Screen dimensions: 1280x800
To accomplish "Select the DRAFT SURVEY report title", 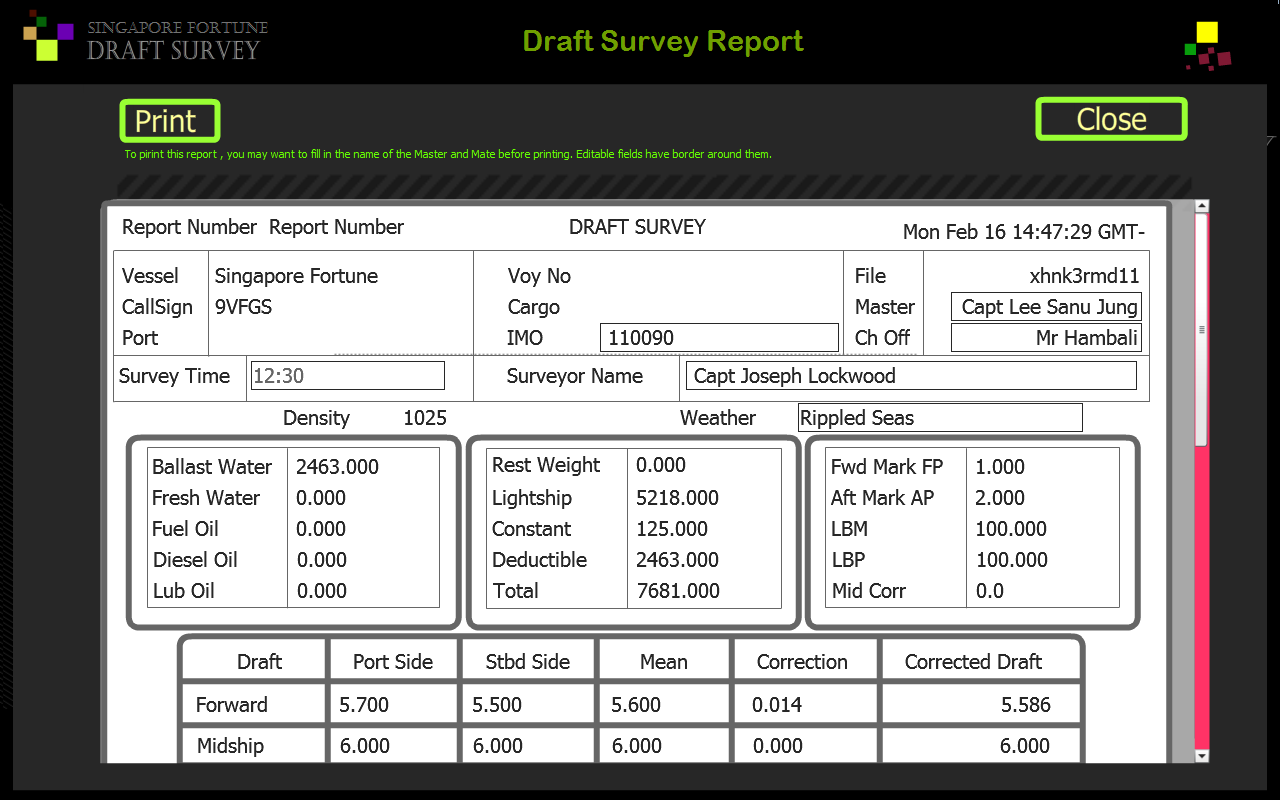I will 637,227.
